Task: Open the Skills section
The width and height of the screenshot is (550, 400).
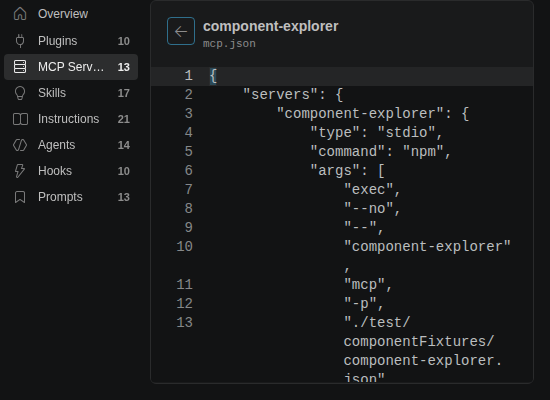Action: coord(71,93)
